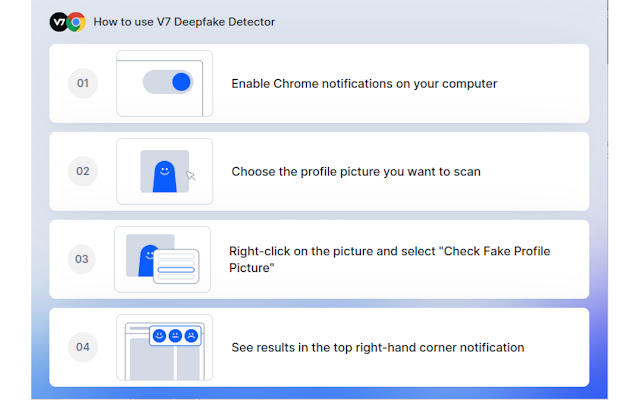Viewport: 640px width, 400px height.
Task: Click the sad face in results notification
Action: [191, 336]
